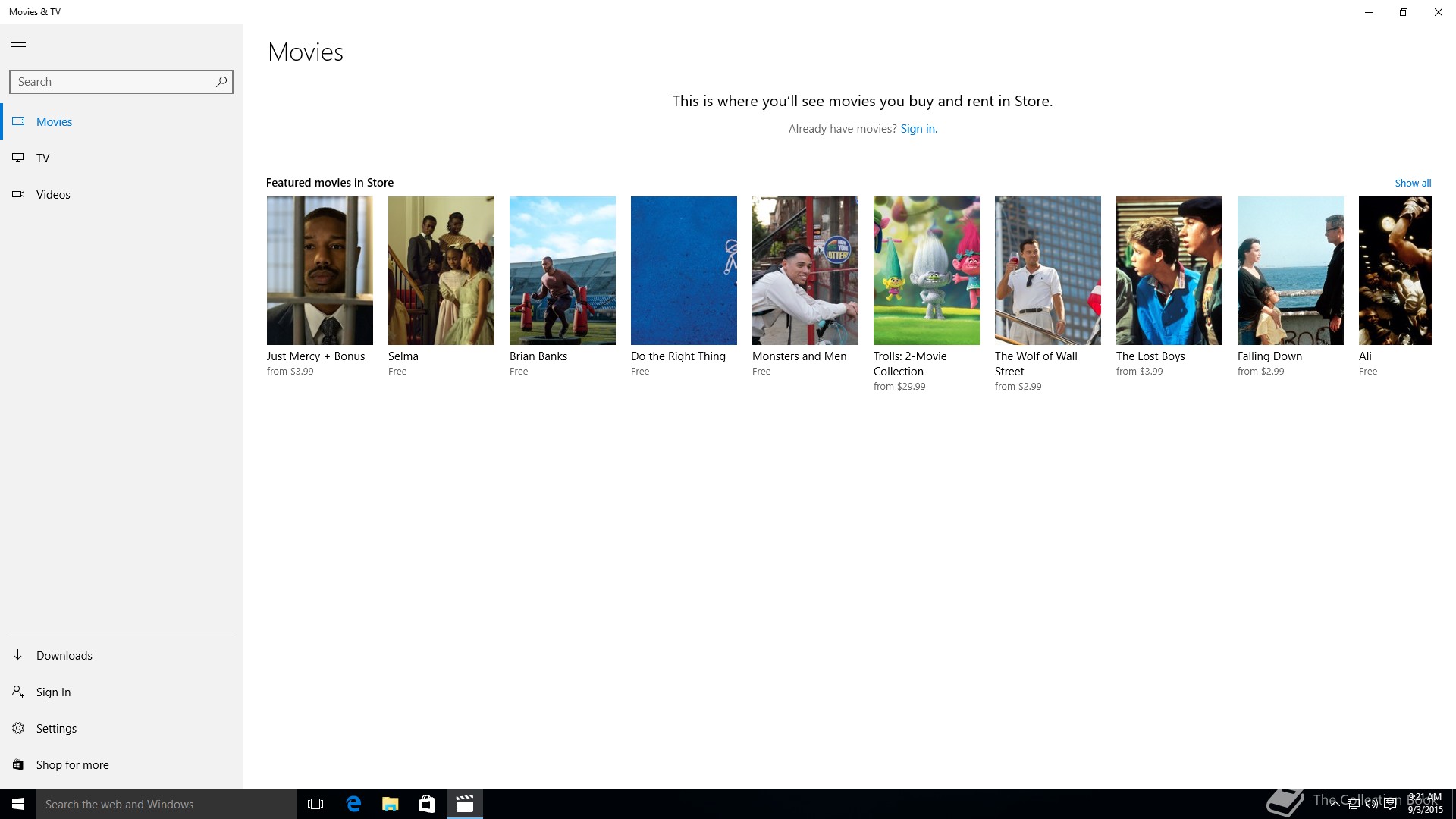Open Settings from the sidebar label
This screenshot has width=1456, height=819.
pos(56,728)
